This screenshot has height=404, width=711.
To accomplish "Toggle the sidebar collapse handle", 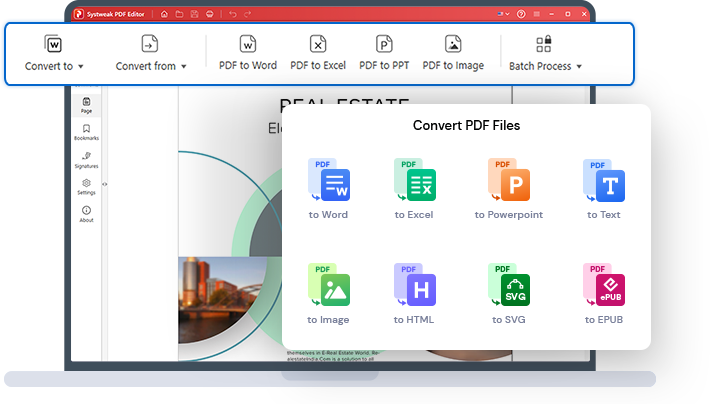I will coord(105,184).
